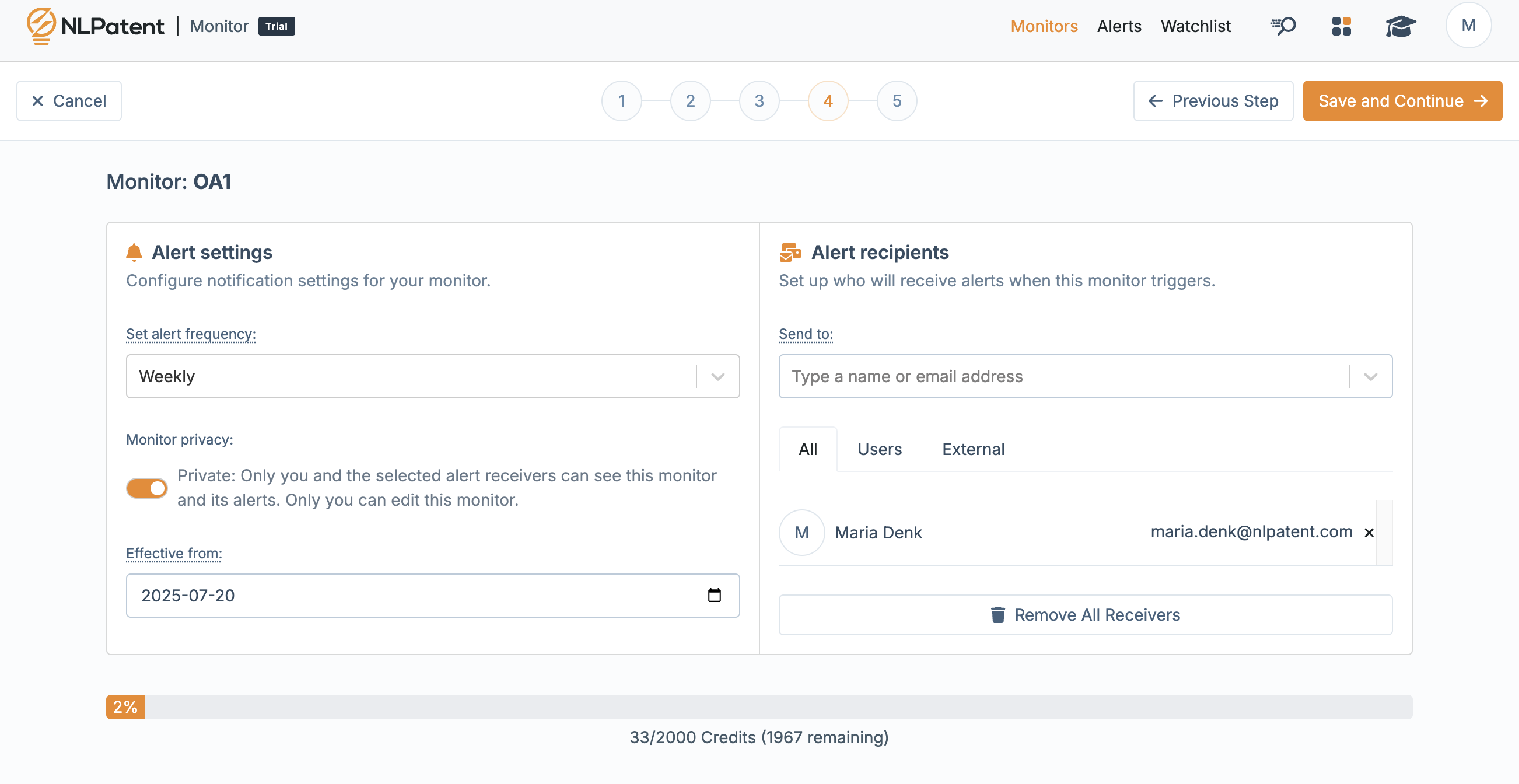
Task: Open the calendar picker icon in Effective from
Action: [714, 596]
